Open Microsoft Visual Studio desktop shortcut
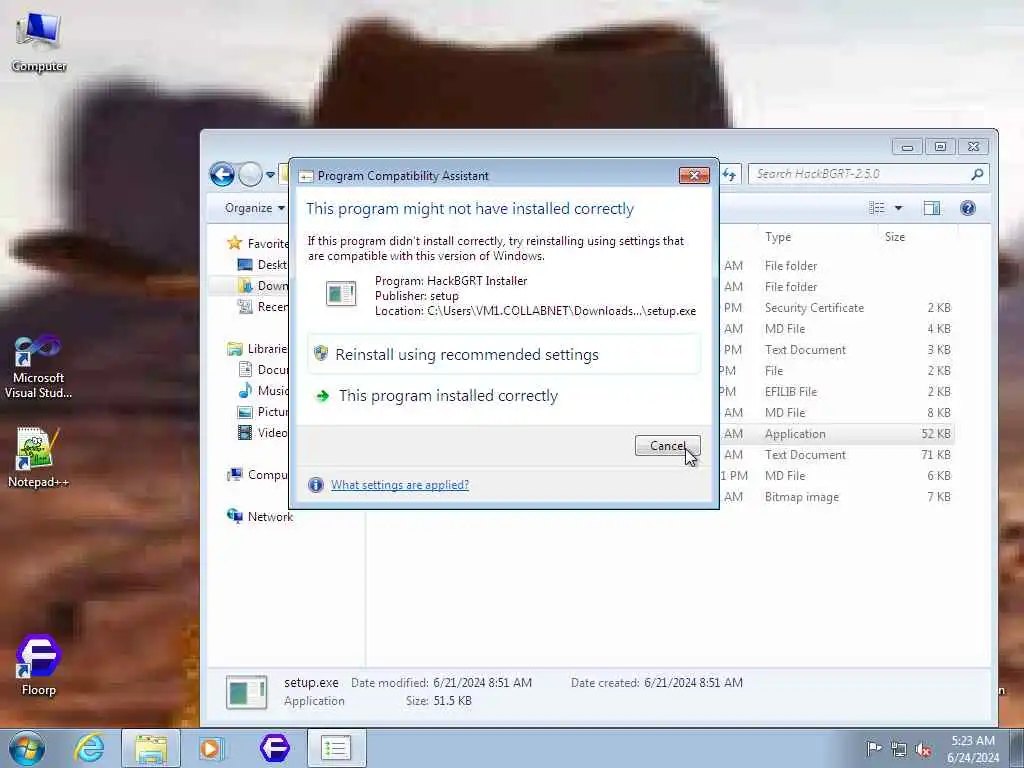The image size is (1024, 768). 38,367
